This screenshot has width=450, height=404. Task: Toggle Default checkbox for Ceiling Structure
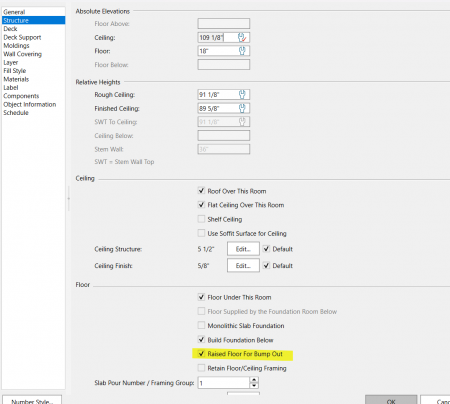(x=266, y=249)
